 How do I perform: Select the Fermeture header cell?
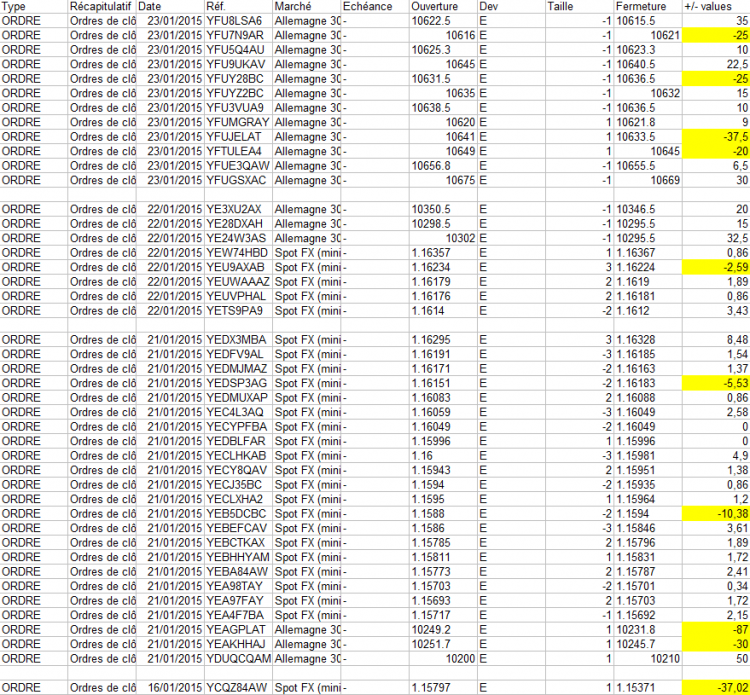[x=648, y=7]
